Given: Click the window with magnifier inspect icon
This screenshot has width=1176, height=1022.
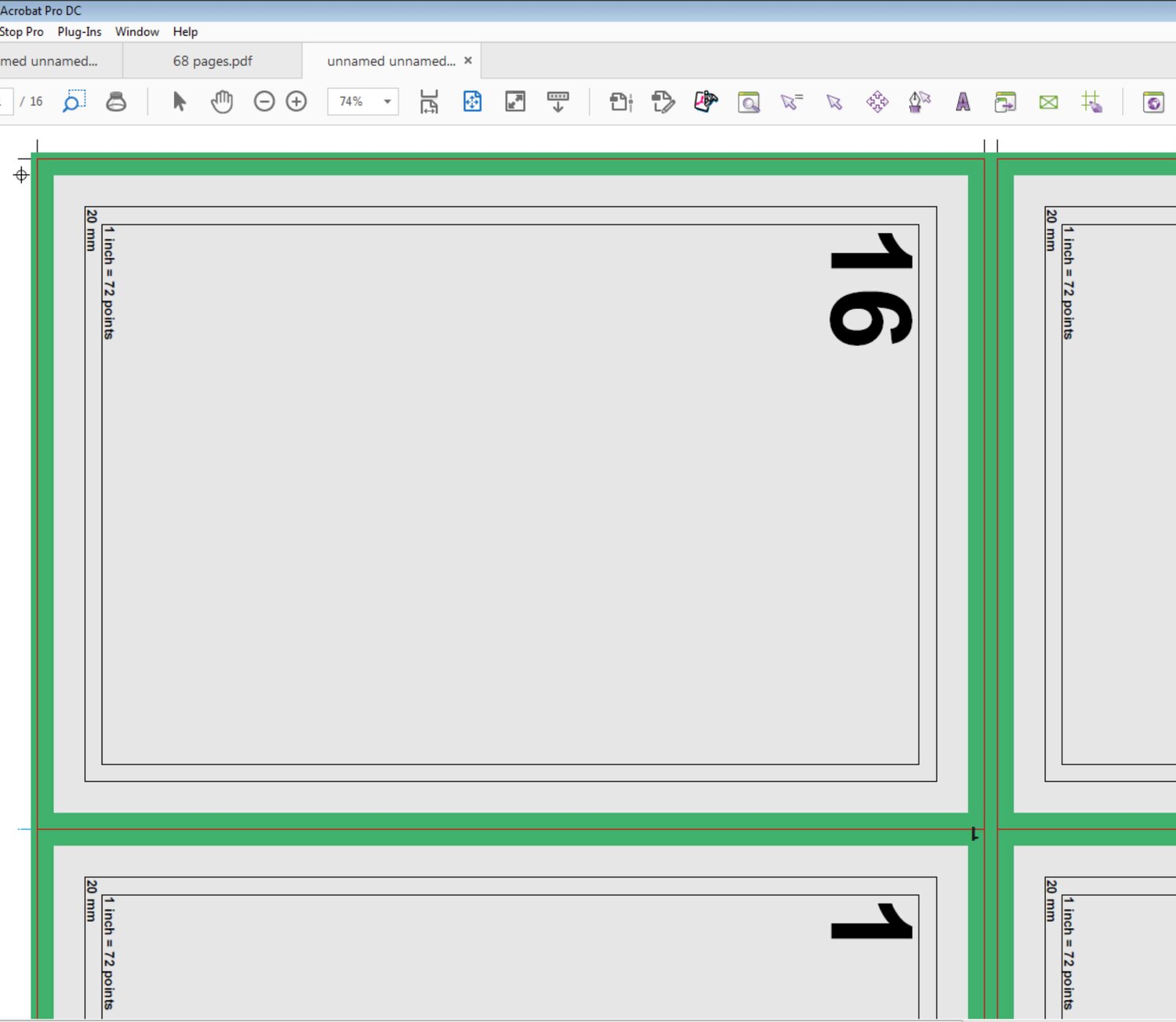Looking at the screenshot, I should click(749, 102).
